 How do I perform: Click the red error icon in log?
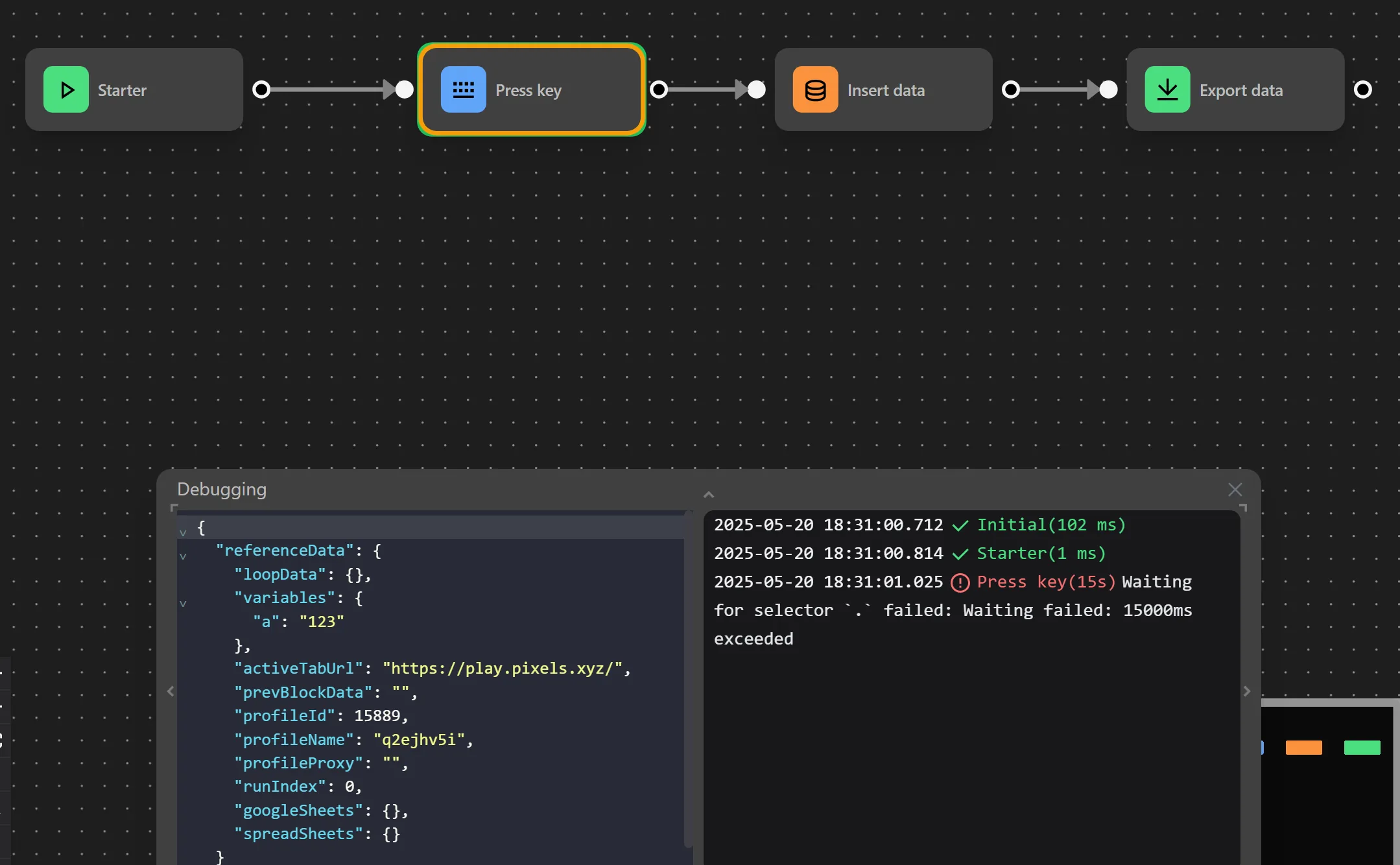pyautogui.click(x=960, y=582)
